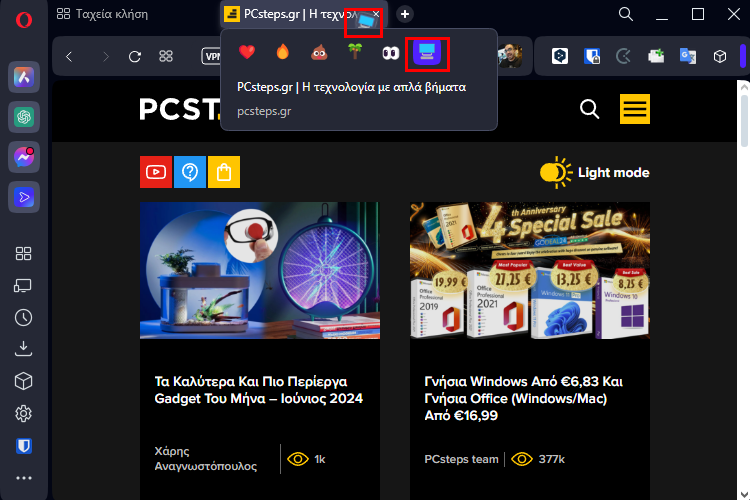Reload the current page
The height and width of the screenshot is (500, 750).
[135, 57]
